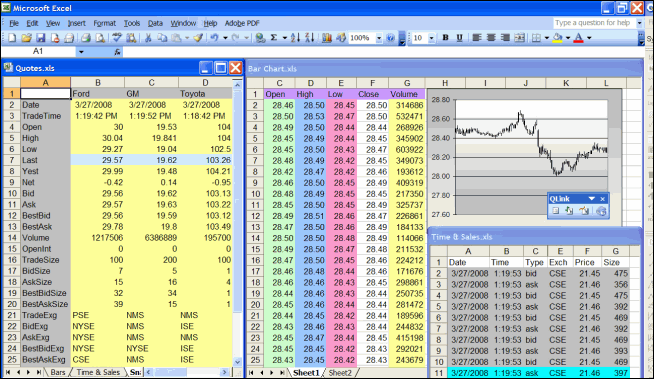Click the Copy icon
Viewport: 654px width, 379px height.
click(x=162, y=38)
